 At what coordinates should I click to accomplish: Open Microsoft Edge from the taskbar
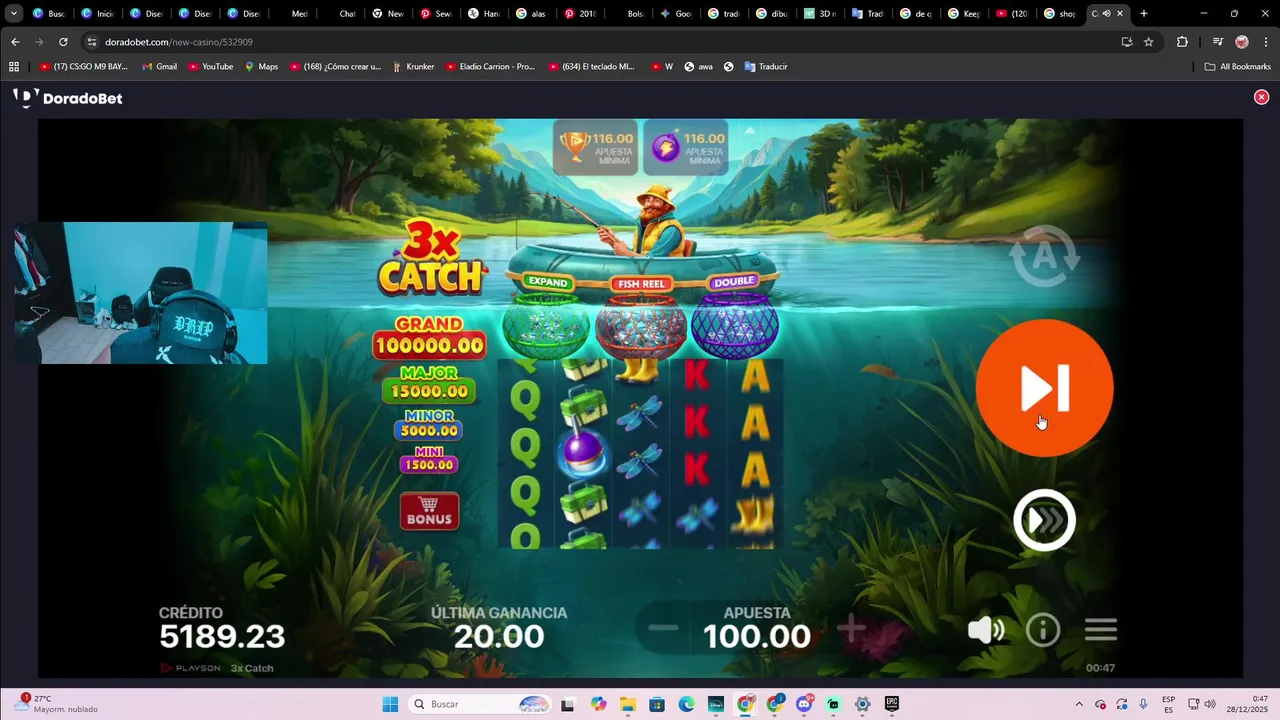click(x=687, y=704)
